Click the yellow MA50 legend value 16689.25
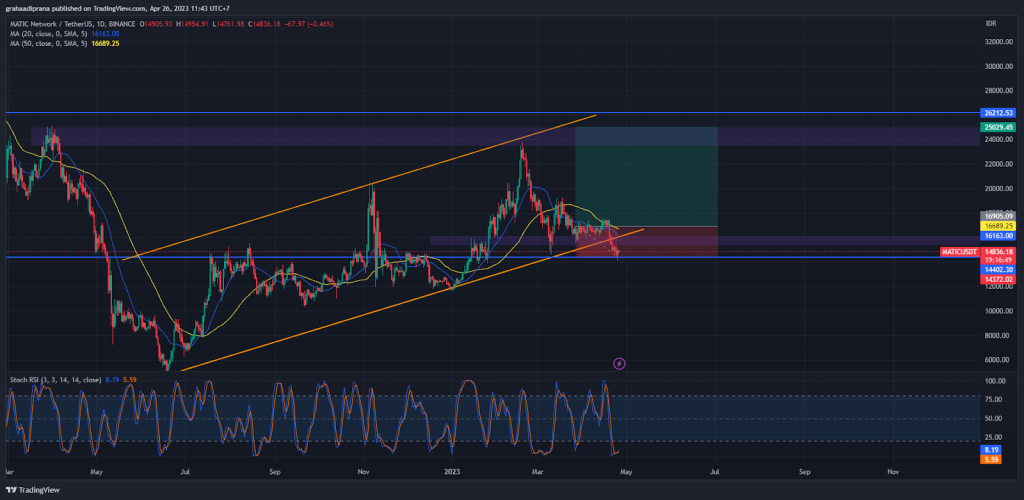The image size is (1024, 500). [x=106, y=43]
